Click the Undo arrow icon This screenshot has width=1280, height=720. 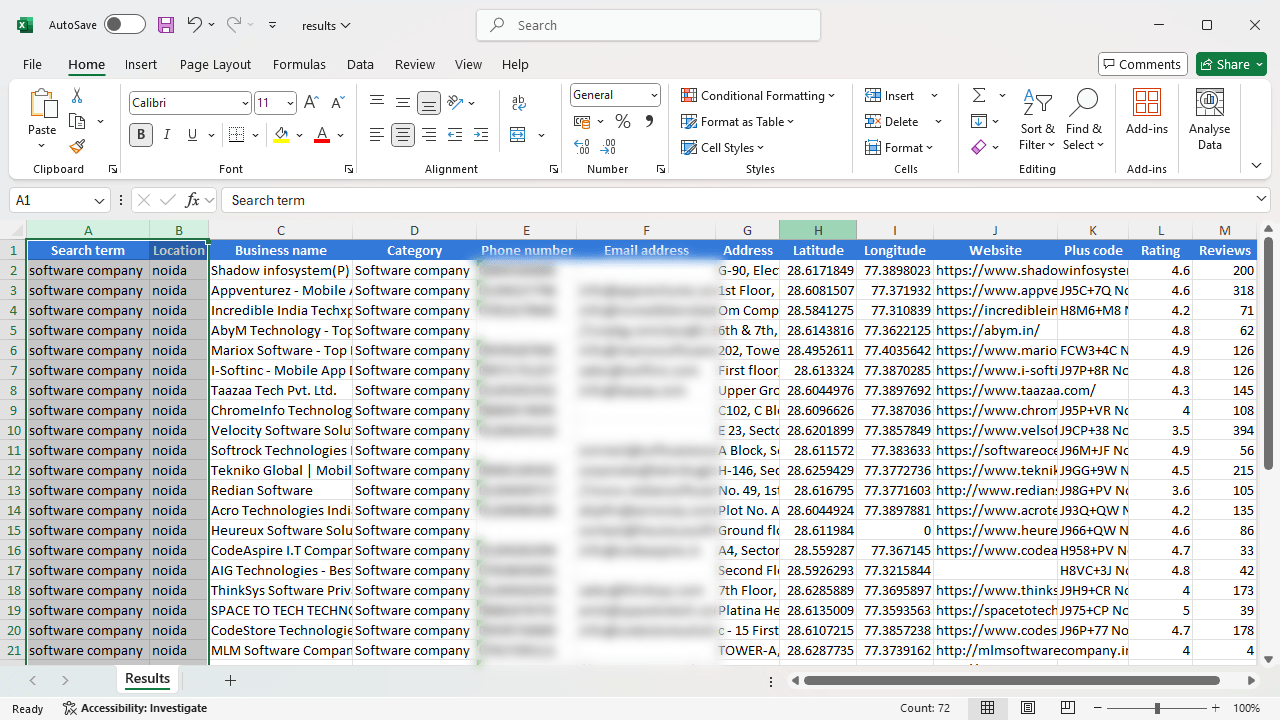pyautogui.click(x=195, y=25)
